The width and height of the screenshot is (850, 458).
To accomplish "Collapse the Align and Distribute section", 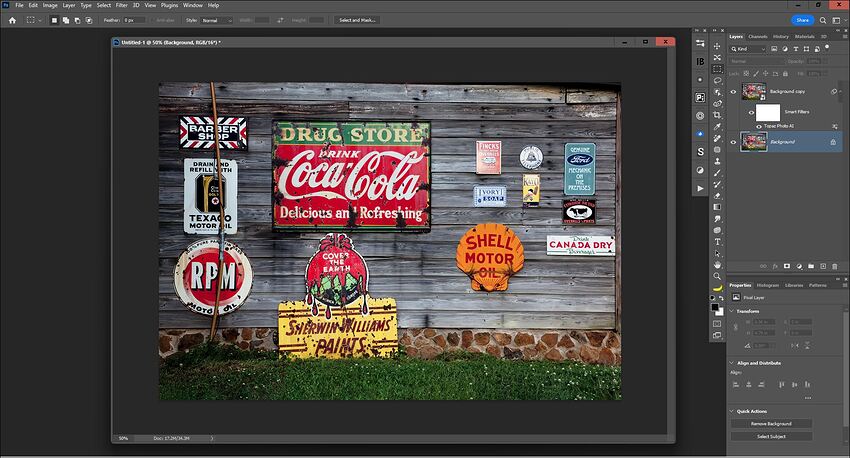I will [x=731, y=363].
